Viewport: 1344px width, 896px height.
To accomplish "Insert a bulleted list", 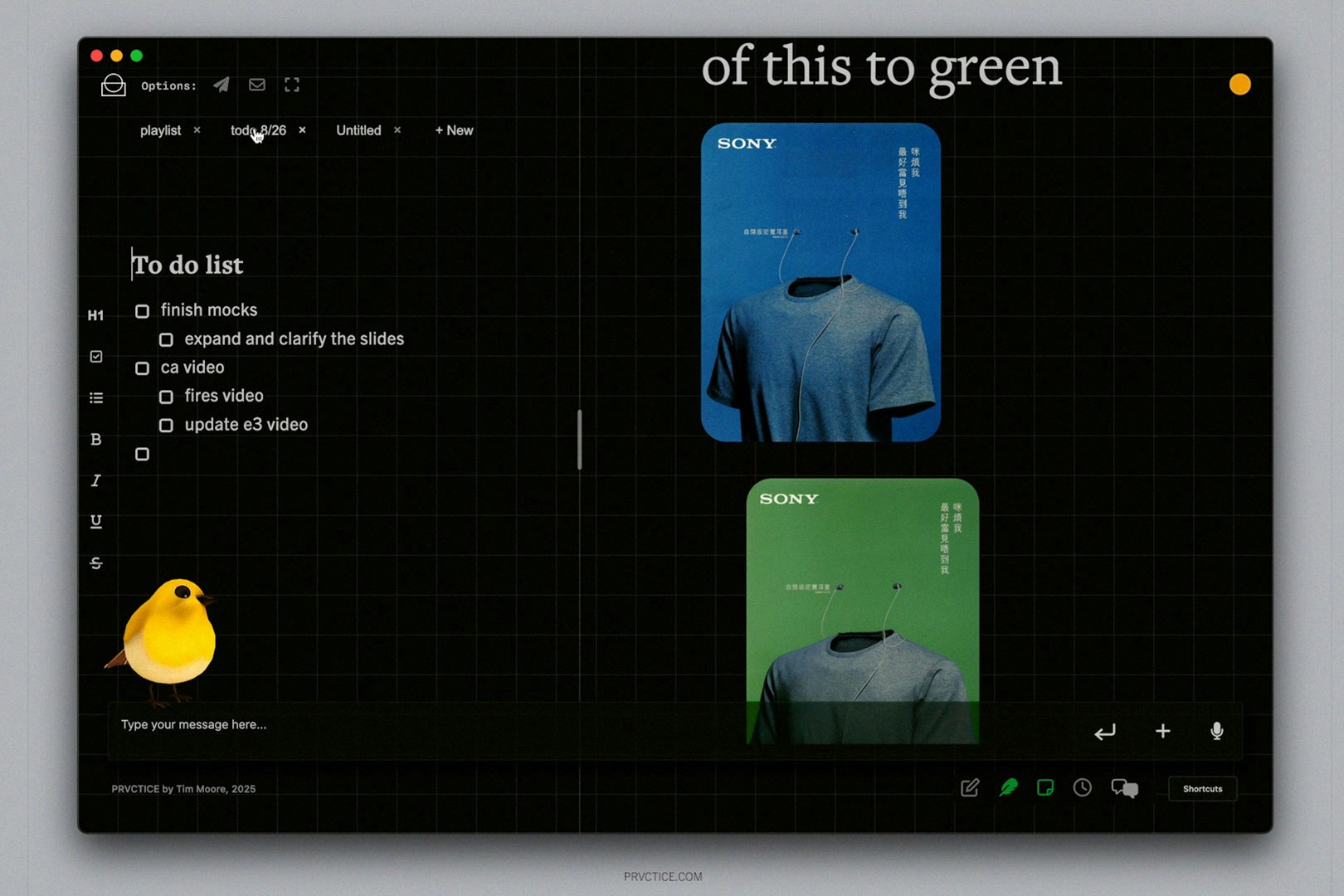I will pyautogui.click(x=96, y=398).
